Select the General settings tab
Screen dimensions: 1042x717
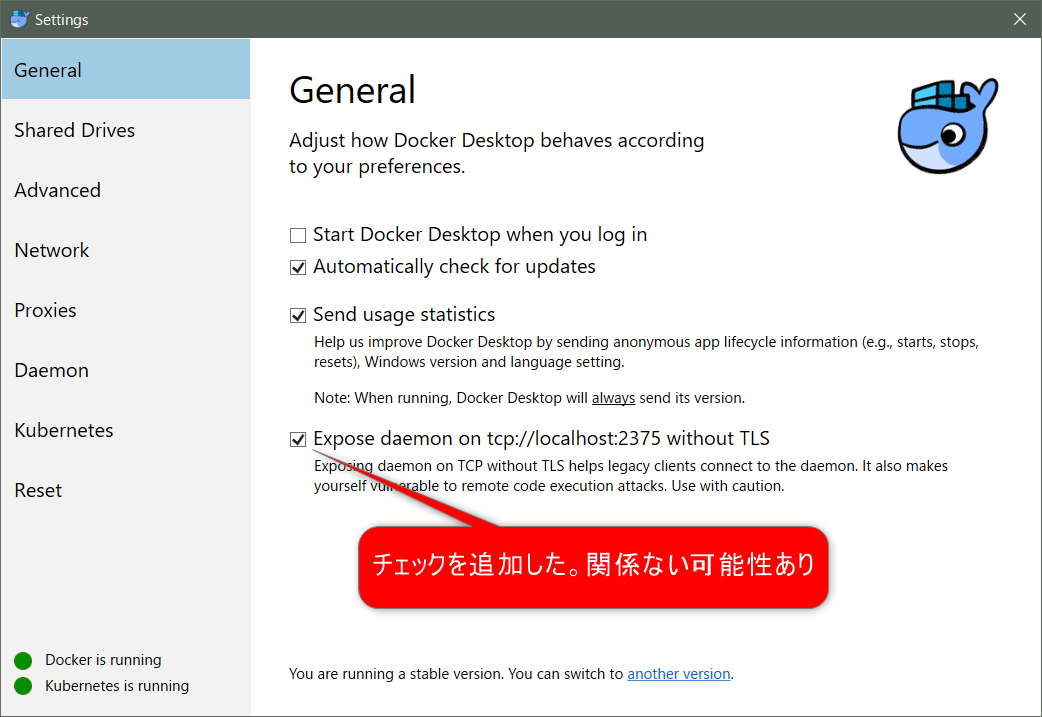pos(126,69)
